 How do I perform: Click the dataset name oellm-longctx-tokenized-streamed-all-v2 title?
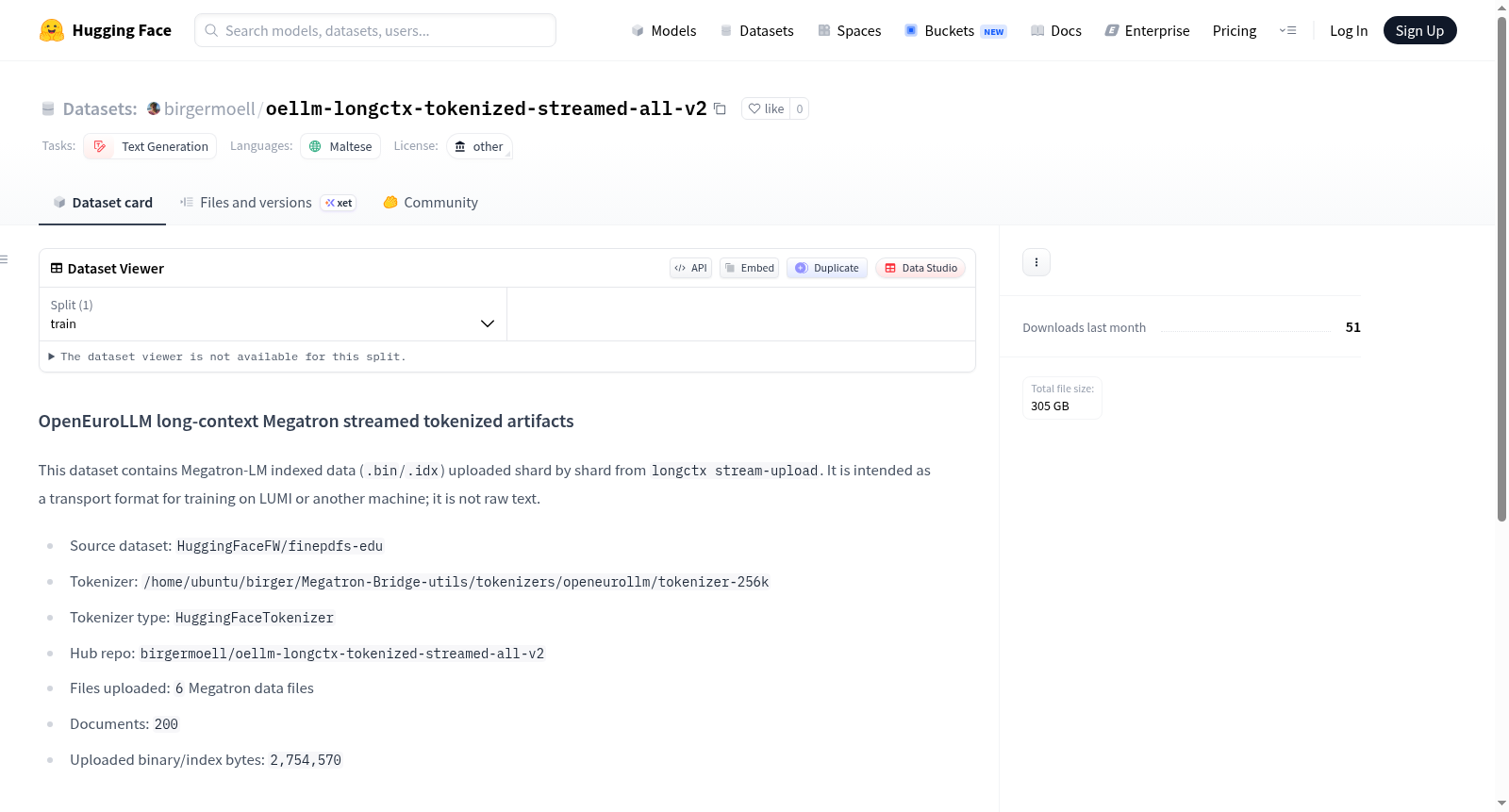(486, 108)
